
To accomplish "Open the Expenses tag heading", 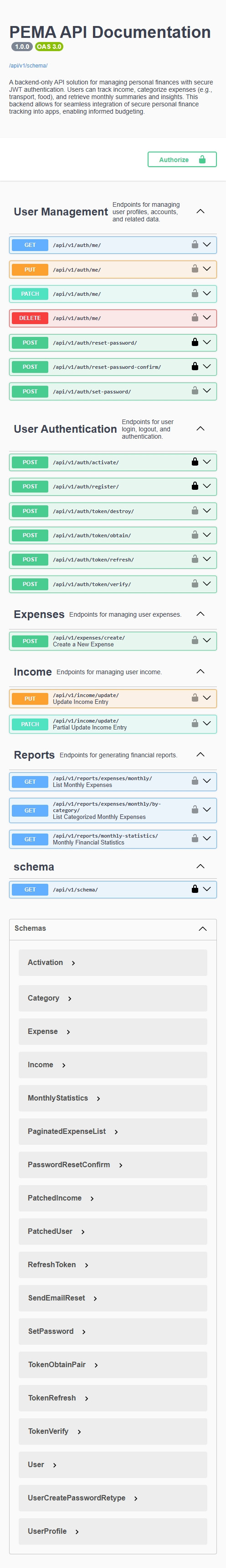I will (x=39, y=614).
